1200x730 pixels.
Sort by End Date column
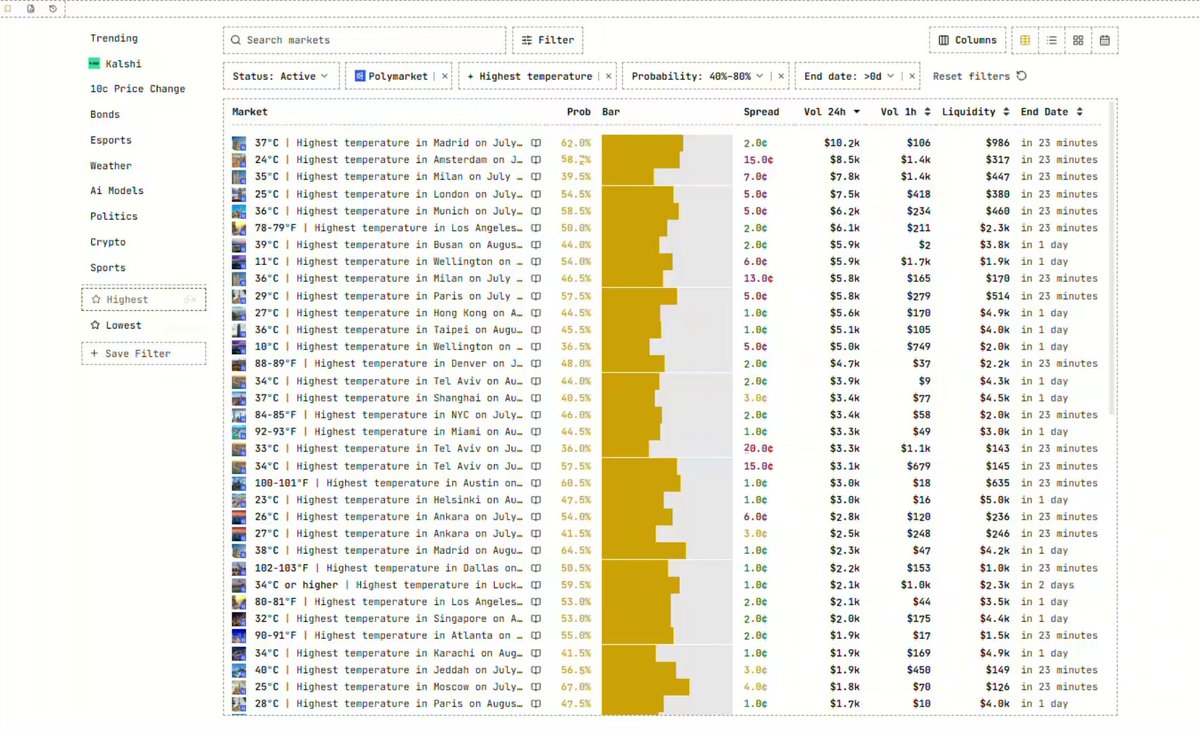click(1051, 112)
